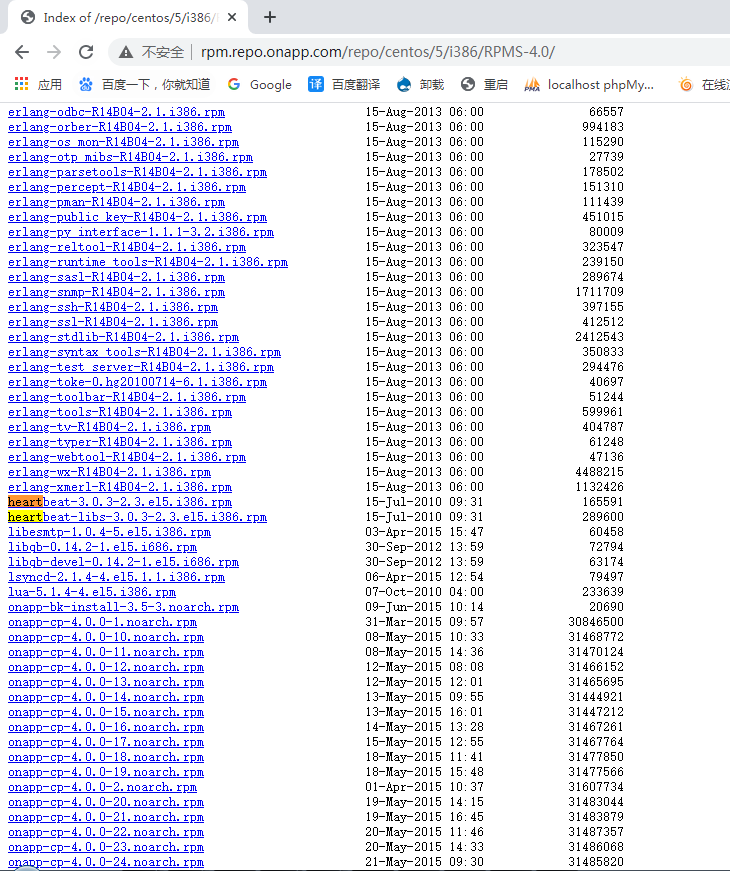
Task: Open a new tab with plus icon
Action: pyautogui.click(x=269, y=17)
